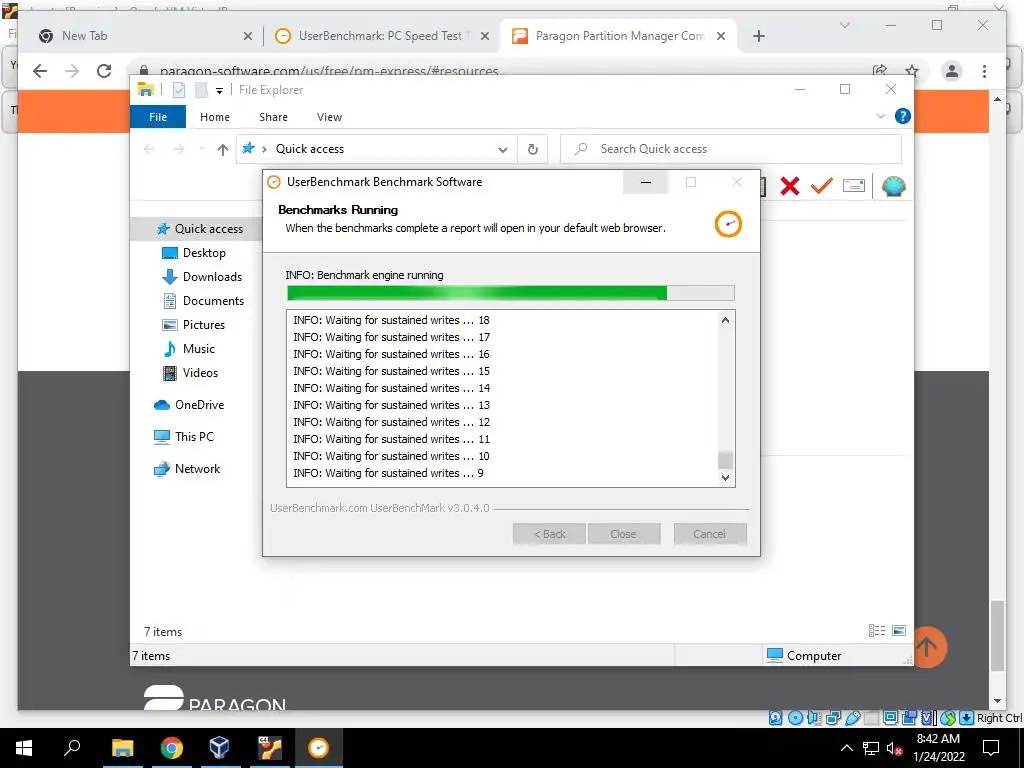1024x768 pixels.
Task: Click VirtualBox USB status icon
Action: tap(852, 718)
